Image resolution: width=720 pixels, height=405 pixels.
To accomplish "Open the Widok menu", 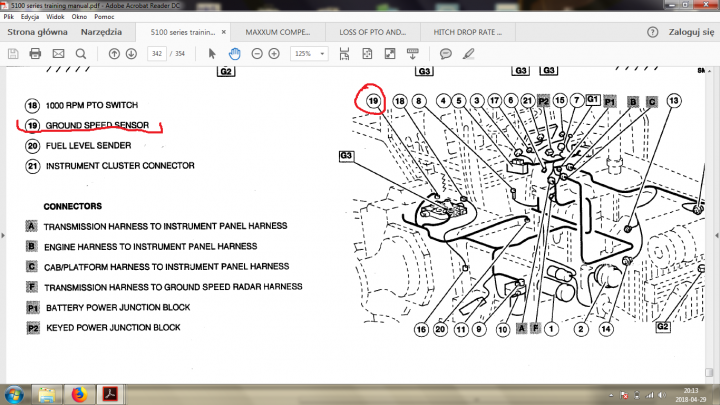I will (x=58, y=19).
